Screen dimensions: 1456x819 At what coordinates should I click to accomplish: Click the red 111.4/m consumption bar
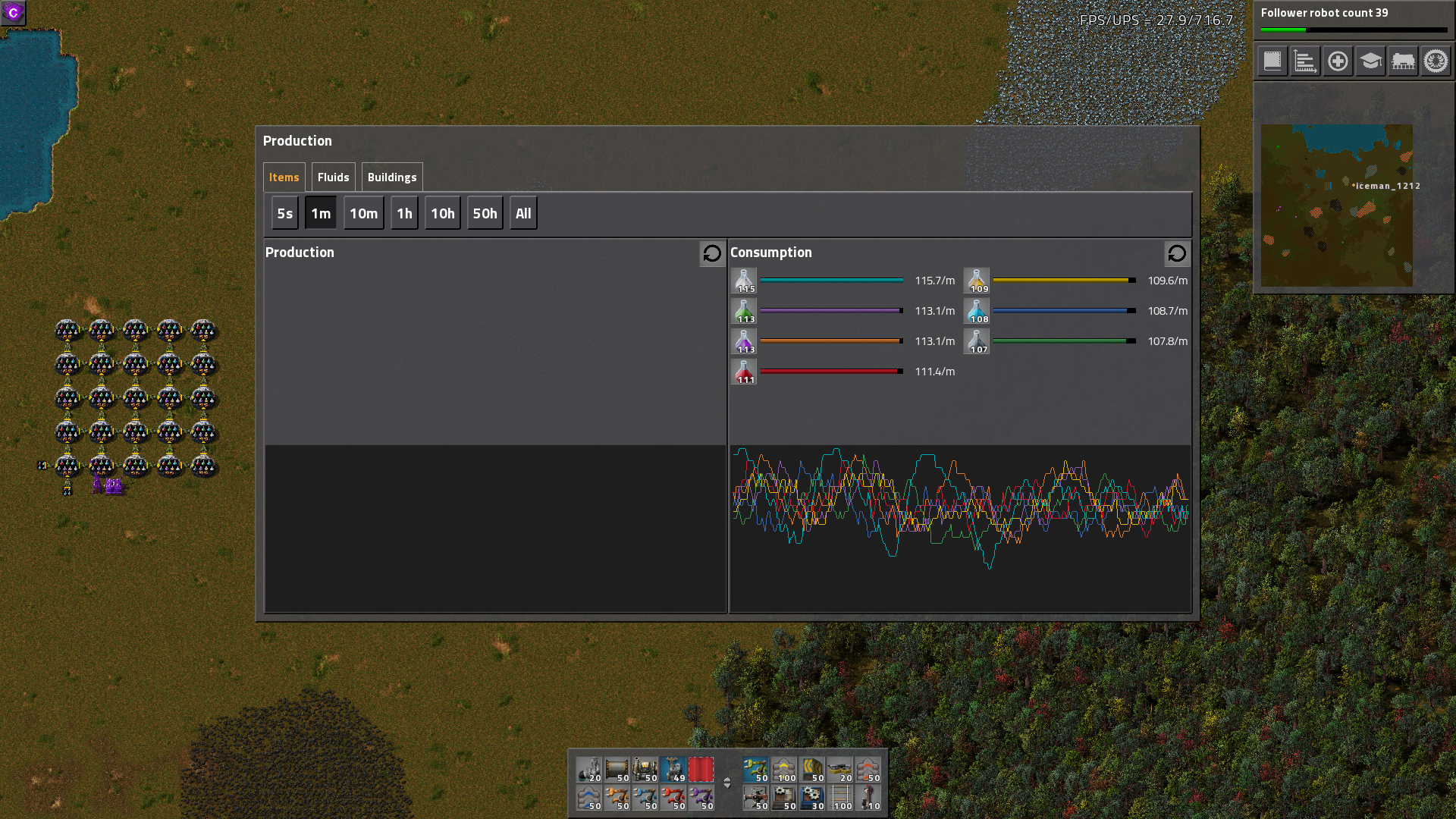832,372
